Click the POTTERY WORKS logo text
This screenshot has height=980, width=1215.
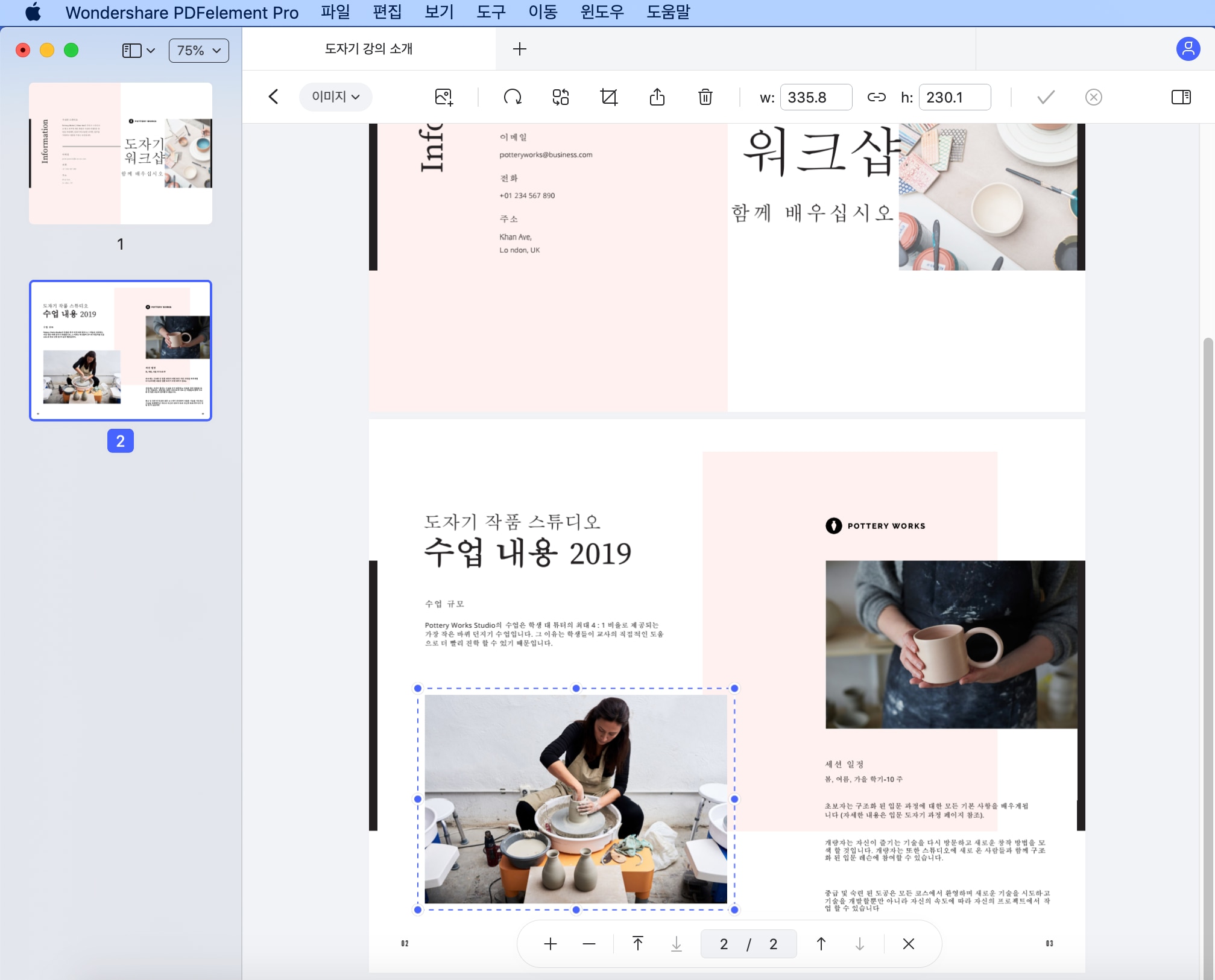click(x=886, y=526)
